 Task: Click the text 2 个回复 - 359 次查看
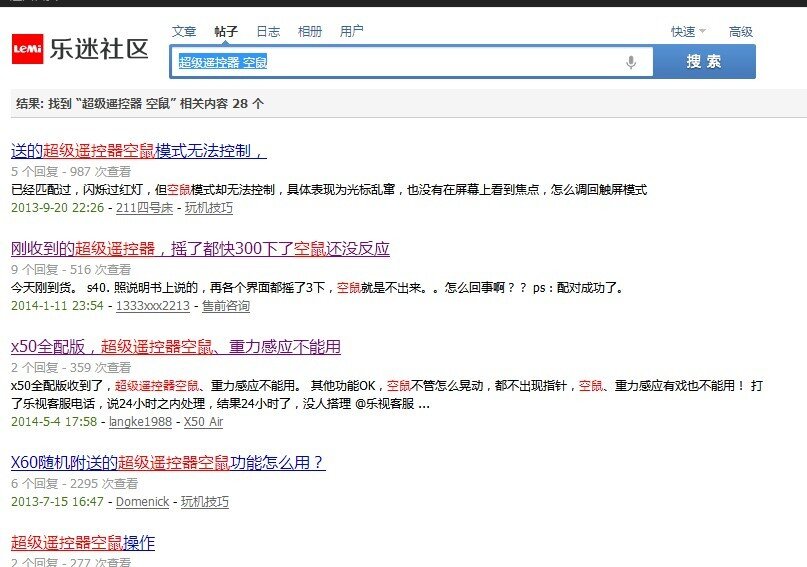pos(71,368)
